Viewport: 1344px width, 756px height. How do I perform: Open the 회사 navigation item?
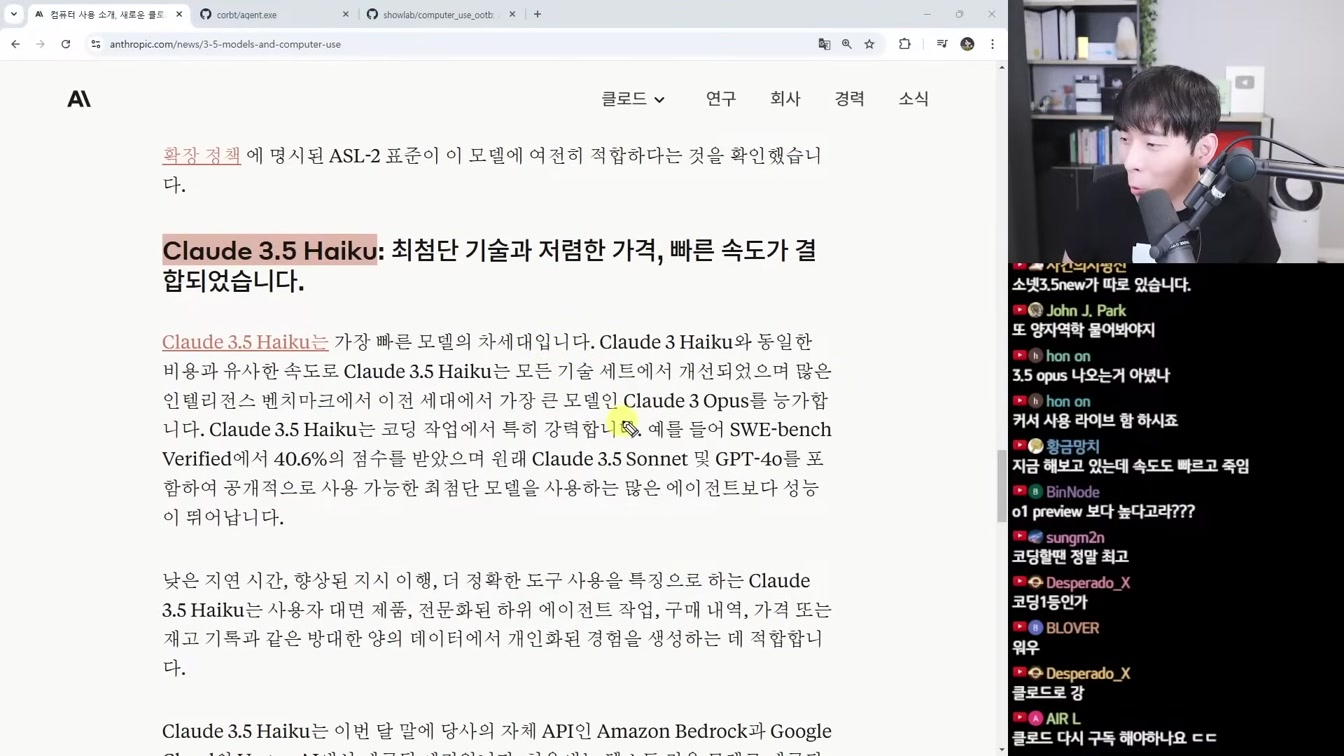tap(785, 98)
